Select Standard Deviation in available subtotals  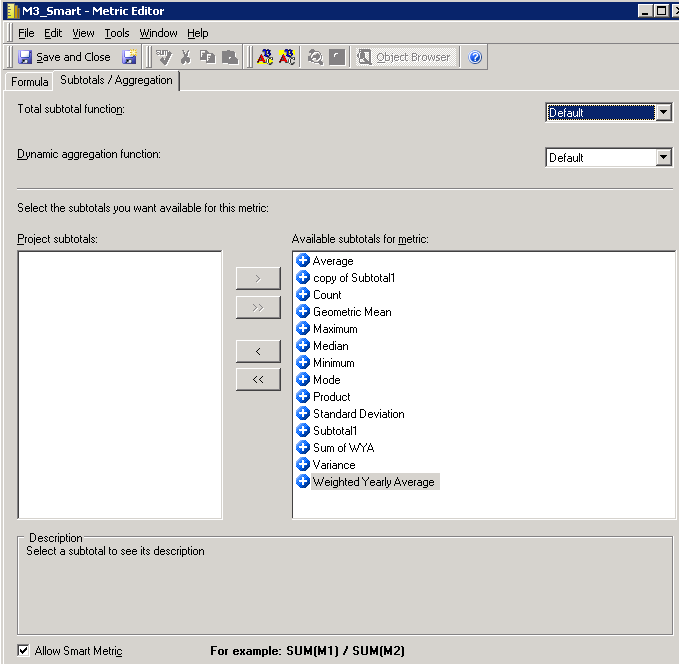coord(358,414)
